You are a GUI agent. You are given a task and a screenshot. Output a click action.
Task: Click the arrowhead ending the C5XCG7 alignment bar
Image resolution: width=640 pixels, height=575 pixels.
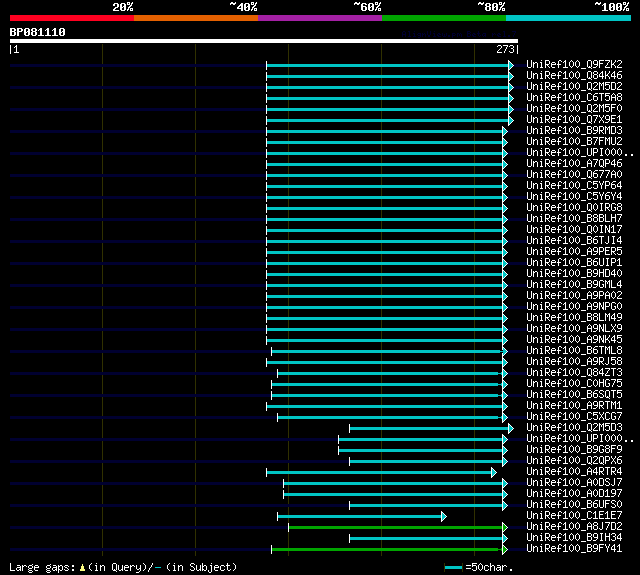pos(505,417)
